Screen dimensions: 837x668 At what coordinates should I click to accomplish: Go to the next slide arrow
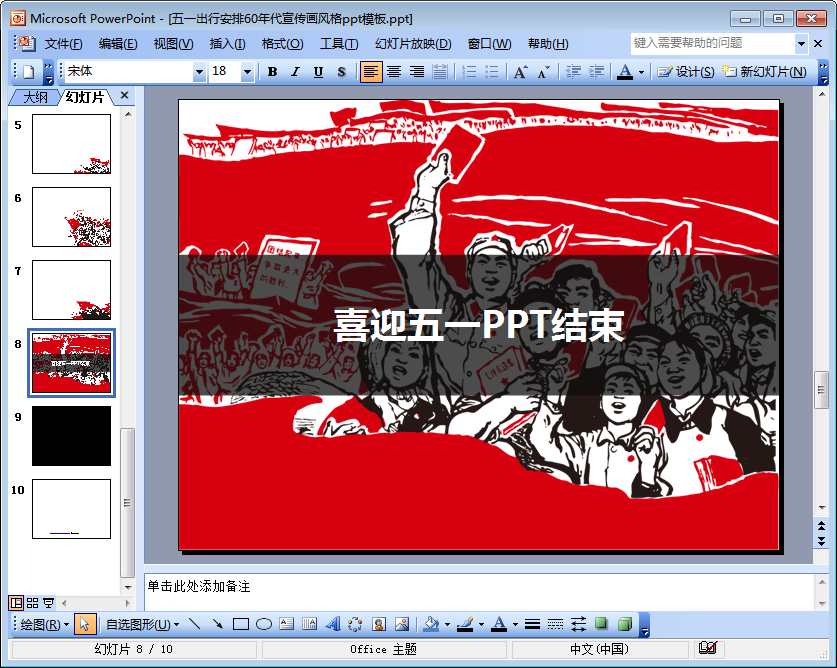tap(821, 541)
